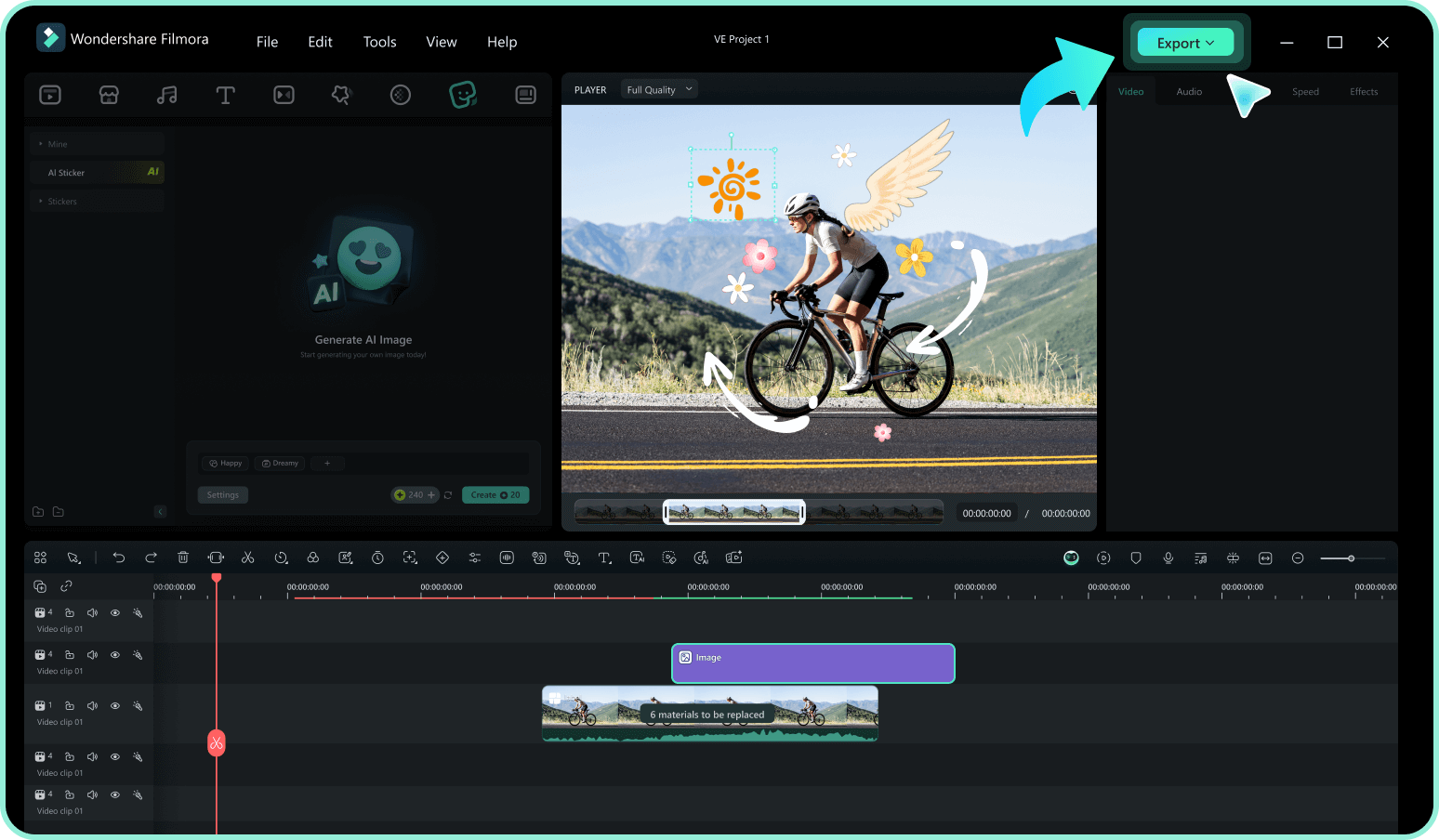Open the Transitions tab icon
This screenshot has height=840, width=1439.
284,95
